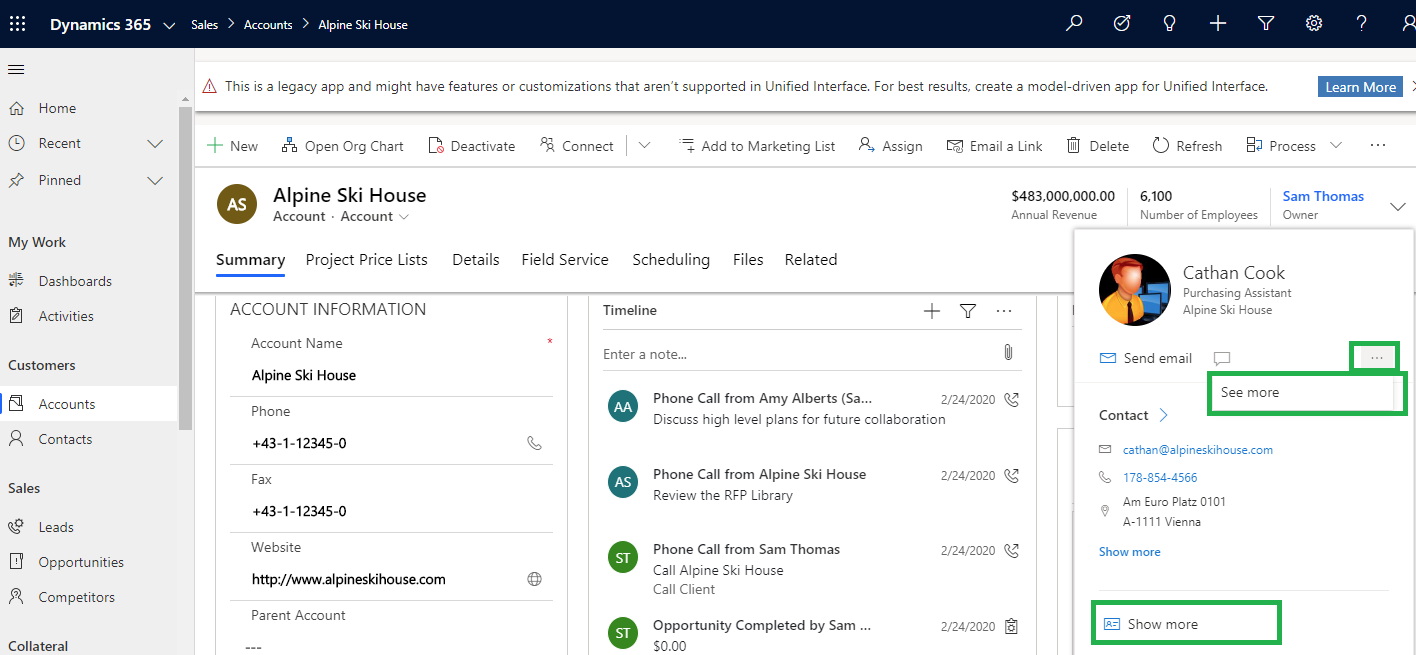The width and height of the screenshot is (1416, 655).
Task: Click the plus quick create icon in top bar
Action: [1218, 24]
